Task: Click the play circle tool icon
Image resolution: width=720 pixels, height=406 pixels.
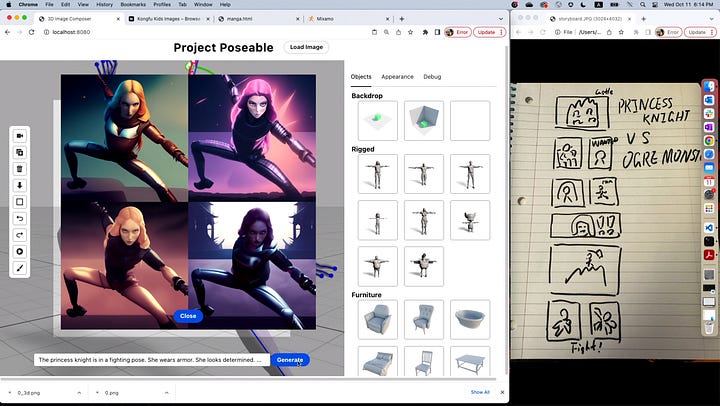Action: tap(20, 252)
